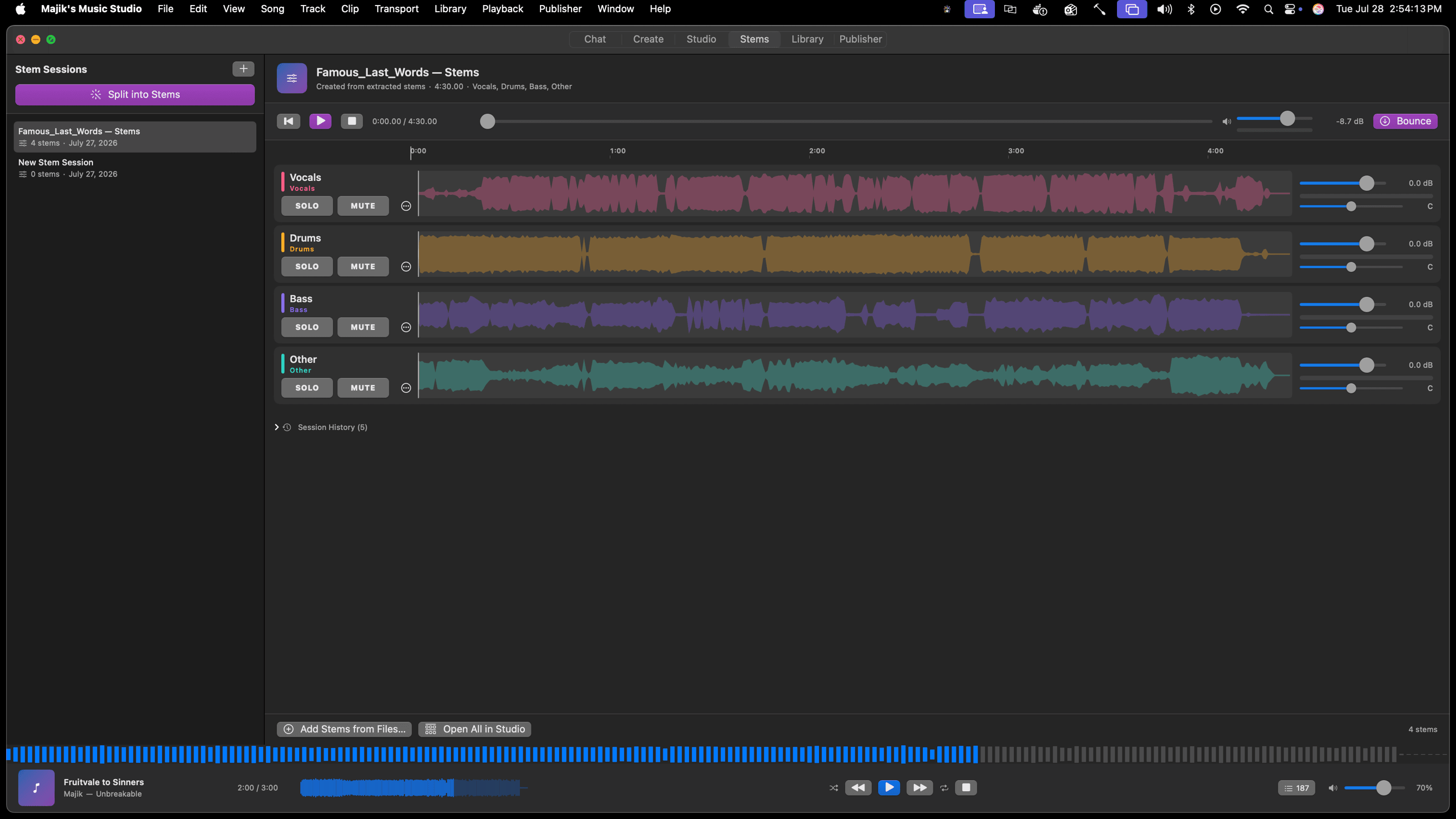Click the Drums stem pan slider
Screen dimensions: 1456x819
click(x=1351, y=267)
